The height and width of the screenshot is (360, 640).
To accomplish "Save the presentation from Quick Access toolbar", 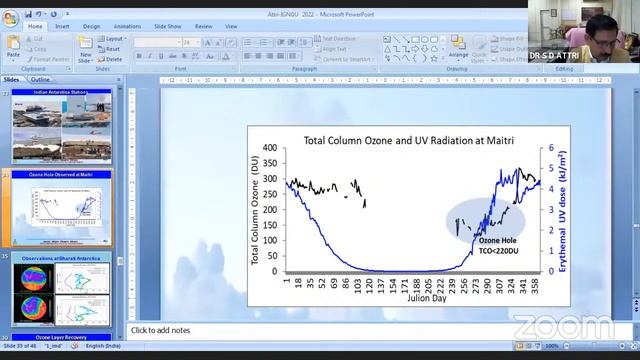I will tap(28, 14).
